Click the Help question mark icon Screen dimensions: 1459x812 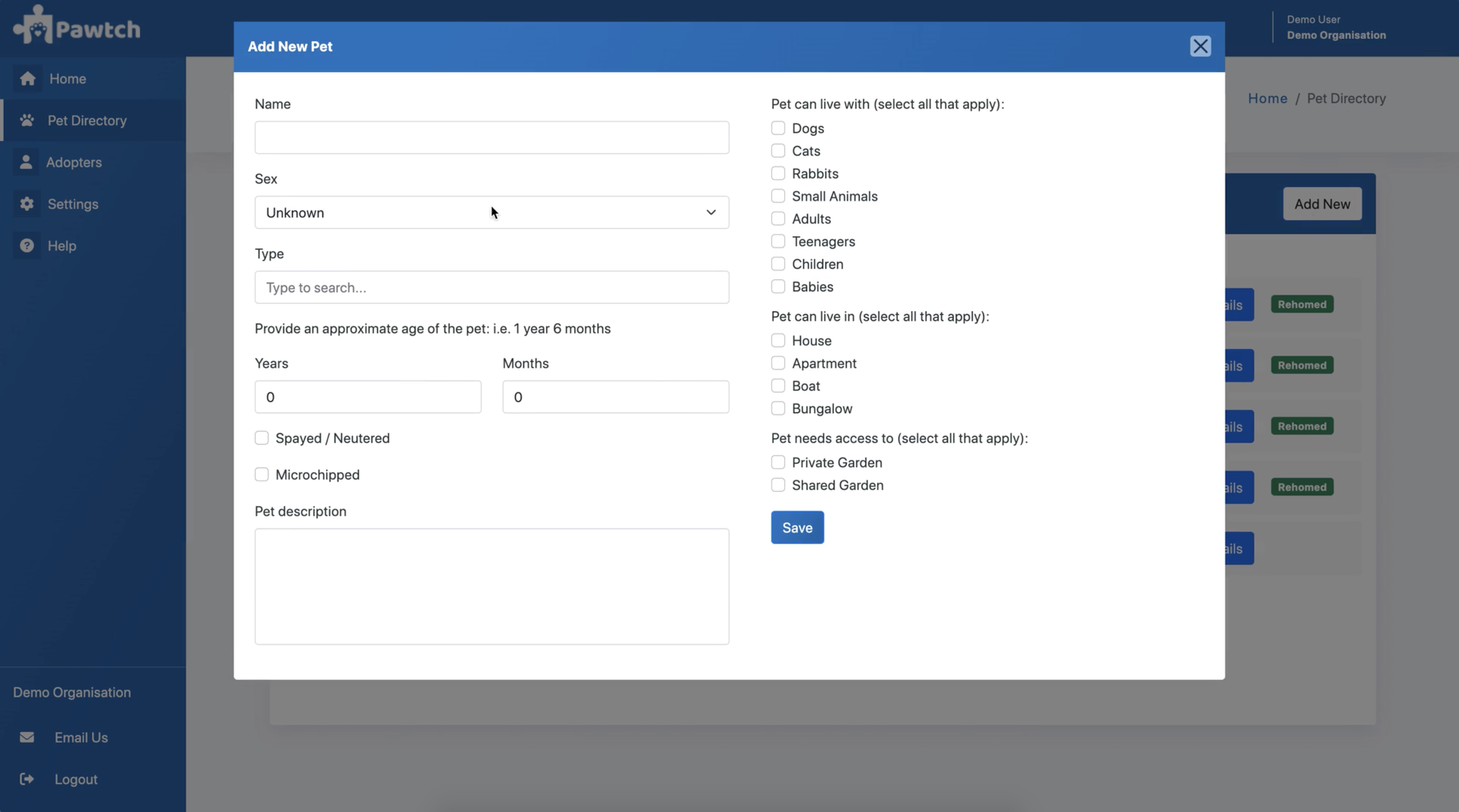[27, 246]
